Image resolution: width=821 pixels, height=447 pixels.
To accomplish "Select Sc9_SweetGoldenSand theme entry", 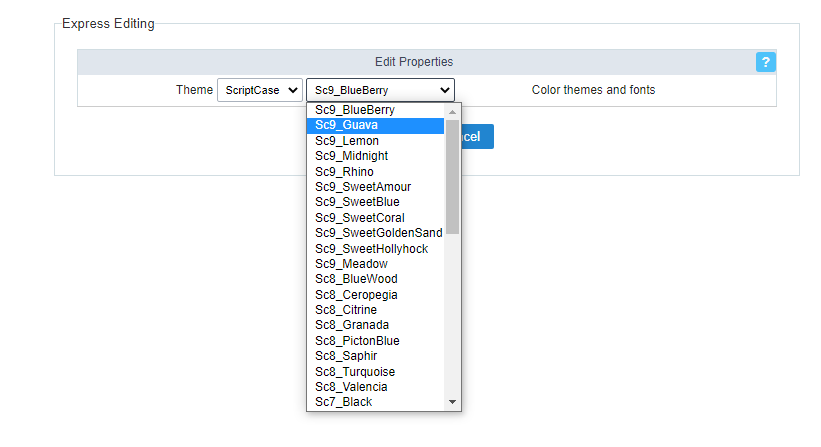I will (x=375, y=233).
